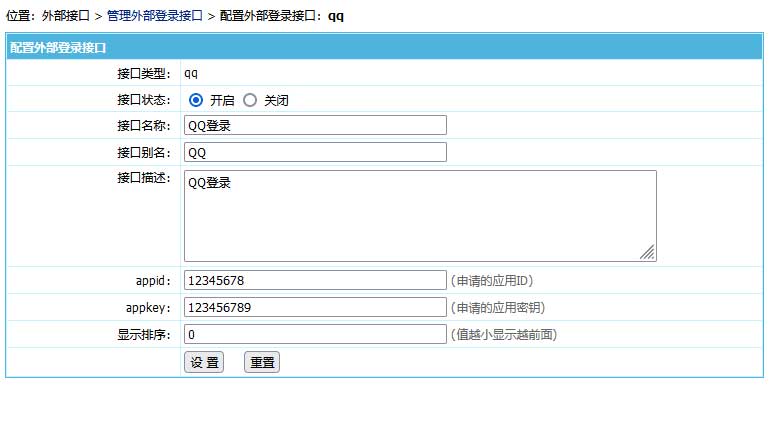The image size is (770, 426).
Task: Click the 接口类型 value qq
Action: [x=191, y=73]
